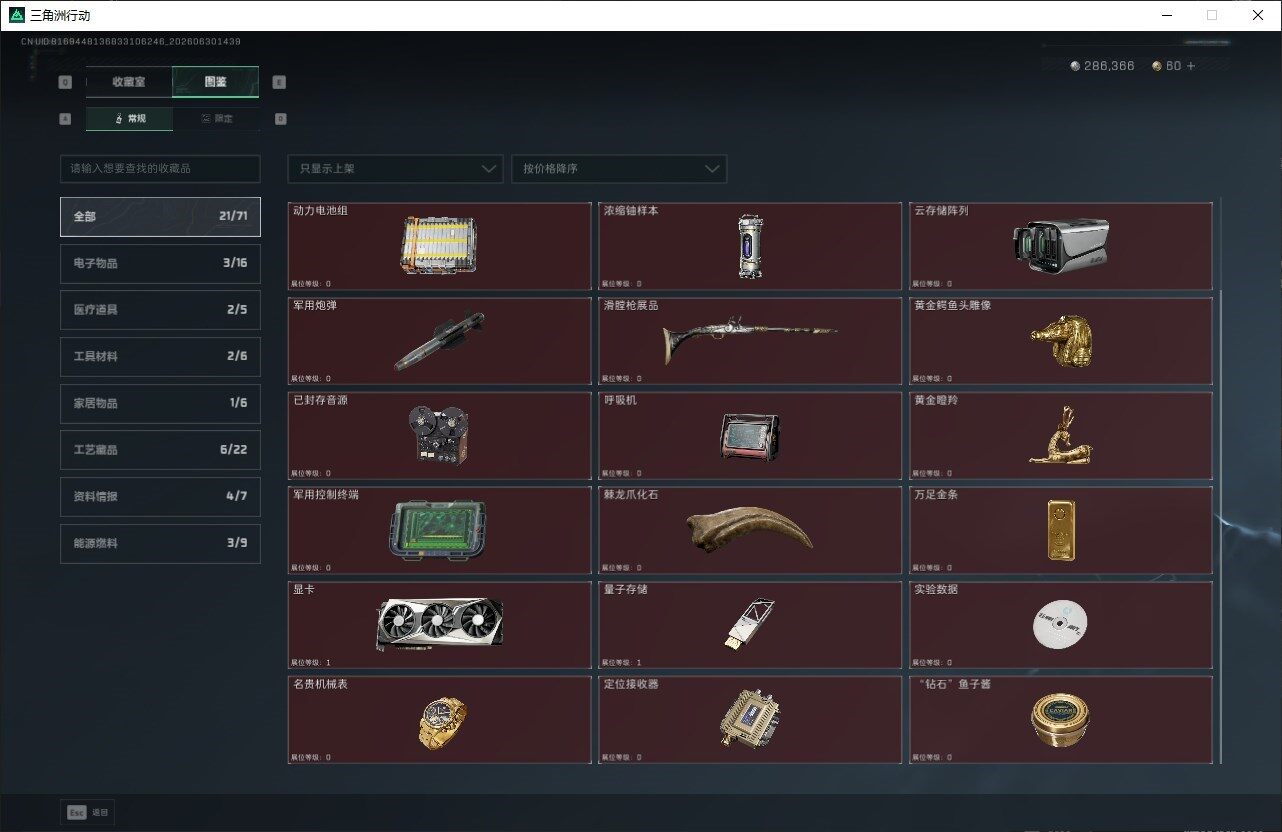
Task: Click the collectible search input field
Action: (160, 169)
